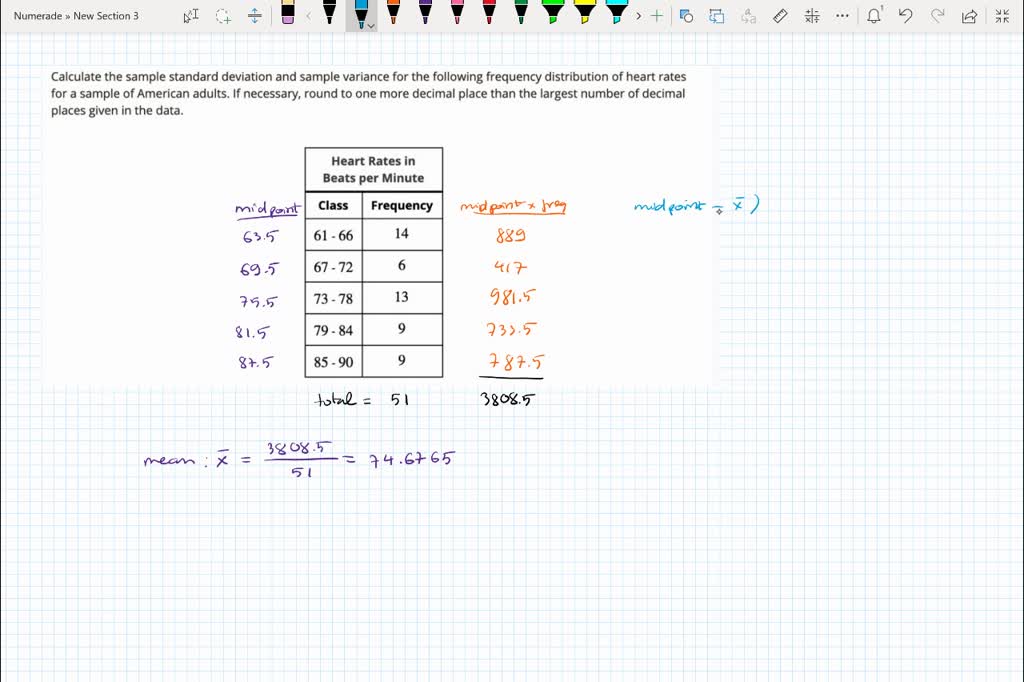Click the orange 'midpoint x freq' heading
Image resolution: width=1024 pixels, height=682 pixels.
(513, 206)
